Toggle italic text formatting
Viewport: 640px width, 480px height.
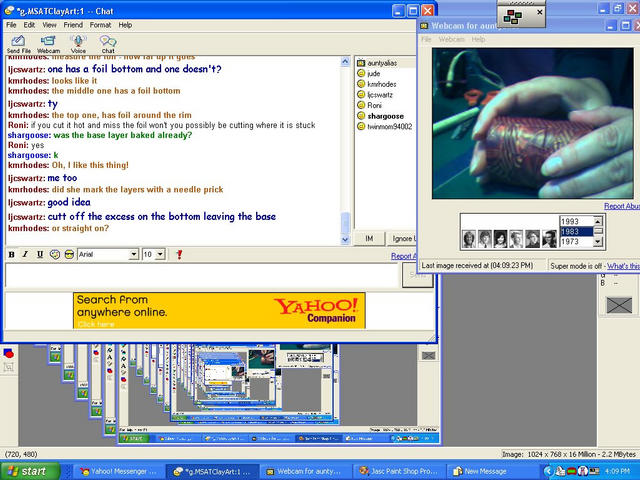(25, 254)
